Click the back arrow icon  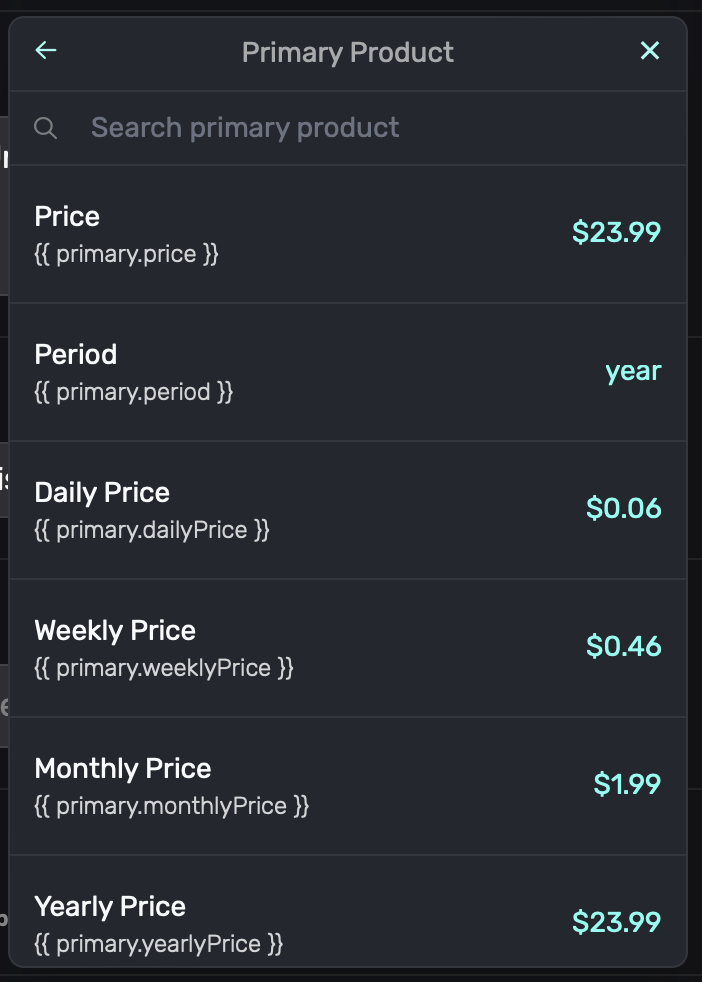coord(46,51)
